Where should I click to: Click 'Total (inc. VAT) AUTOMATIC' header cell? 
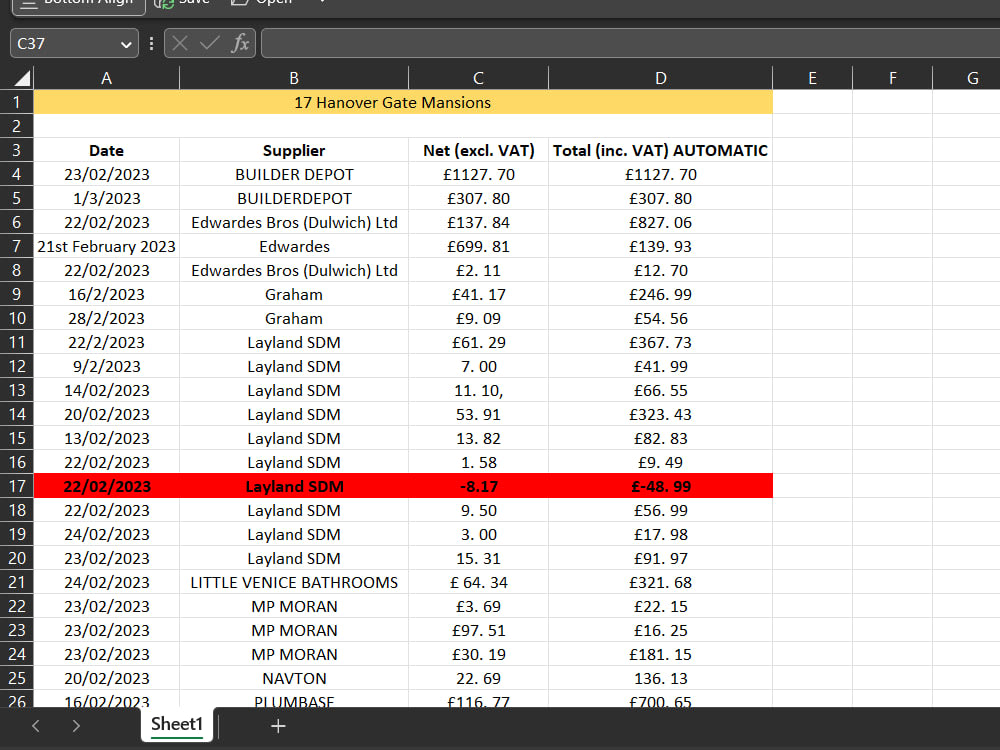click(661, 151)
